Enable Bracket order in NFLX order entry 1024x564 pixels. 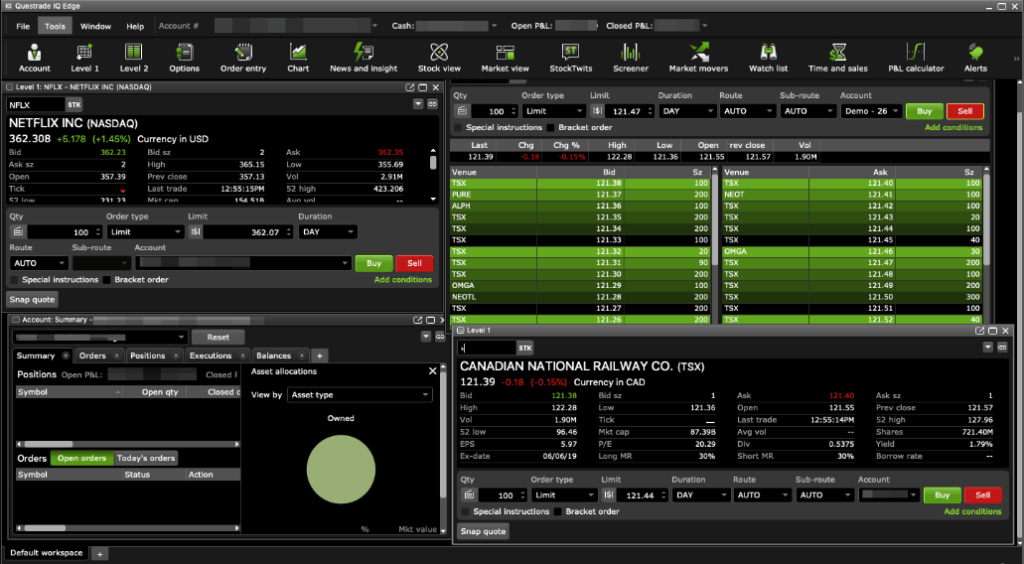(106, 279)
